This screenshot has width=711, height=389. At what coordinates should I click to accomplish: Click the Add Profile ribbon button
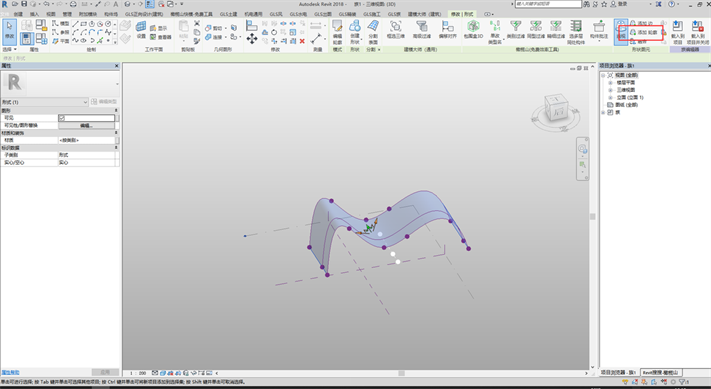pos(643,32)
